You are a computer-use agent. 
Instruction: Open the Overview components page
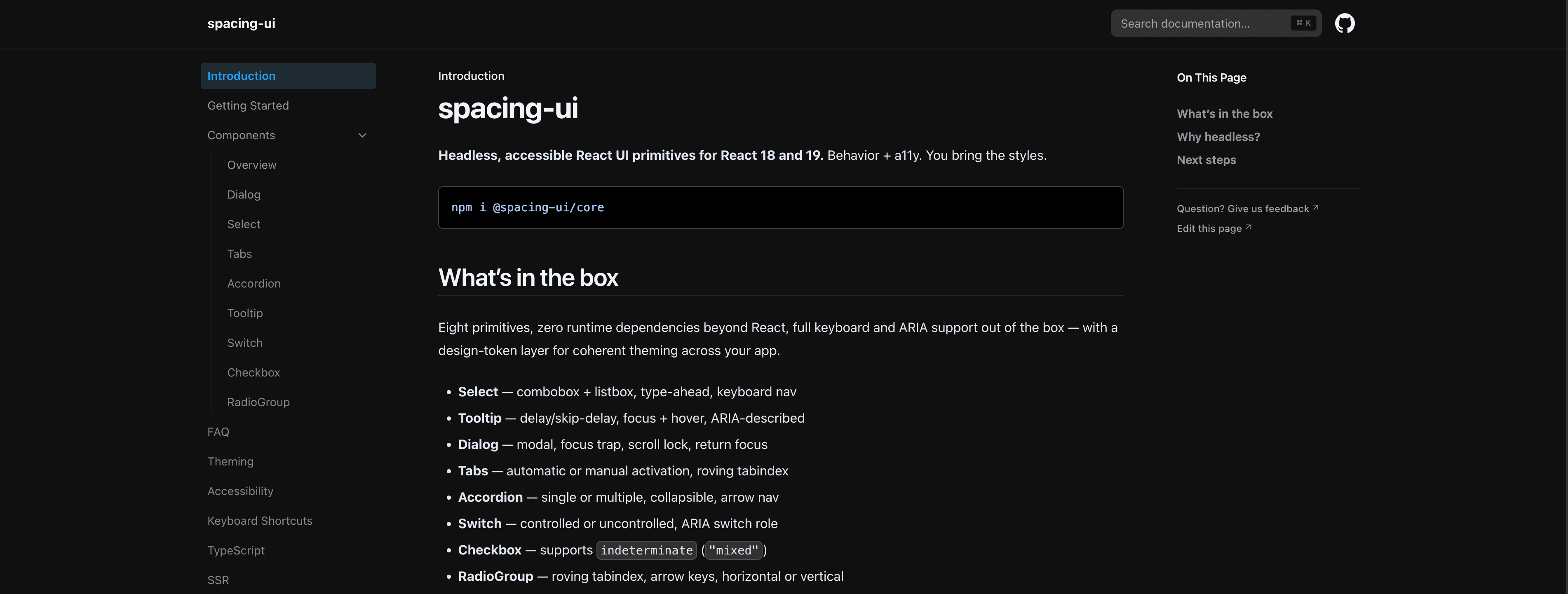pos(251,165)
